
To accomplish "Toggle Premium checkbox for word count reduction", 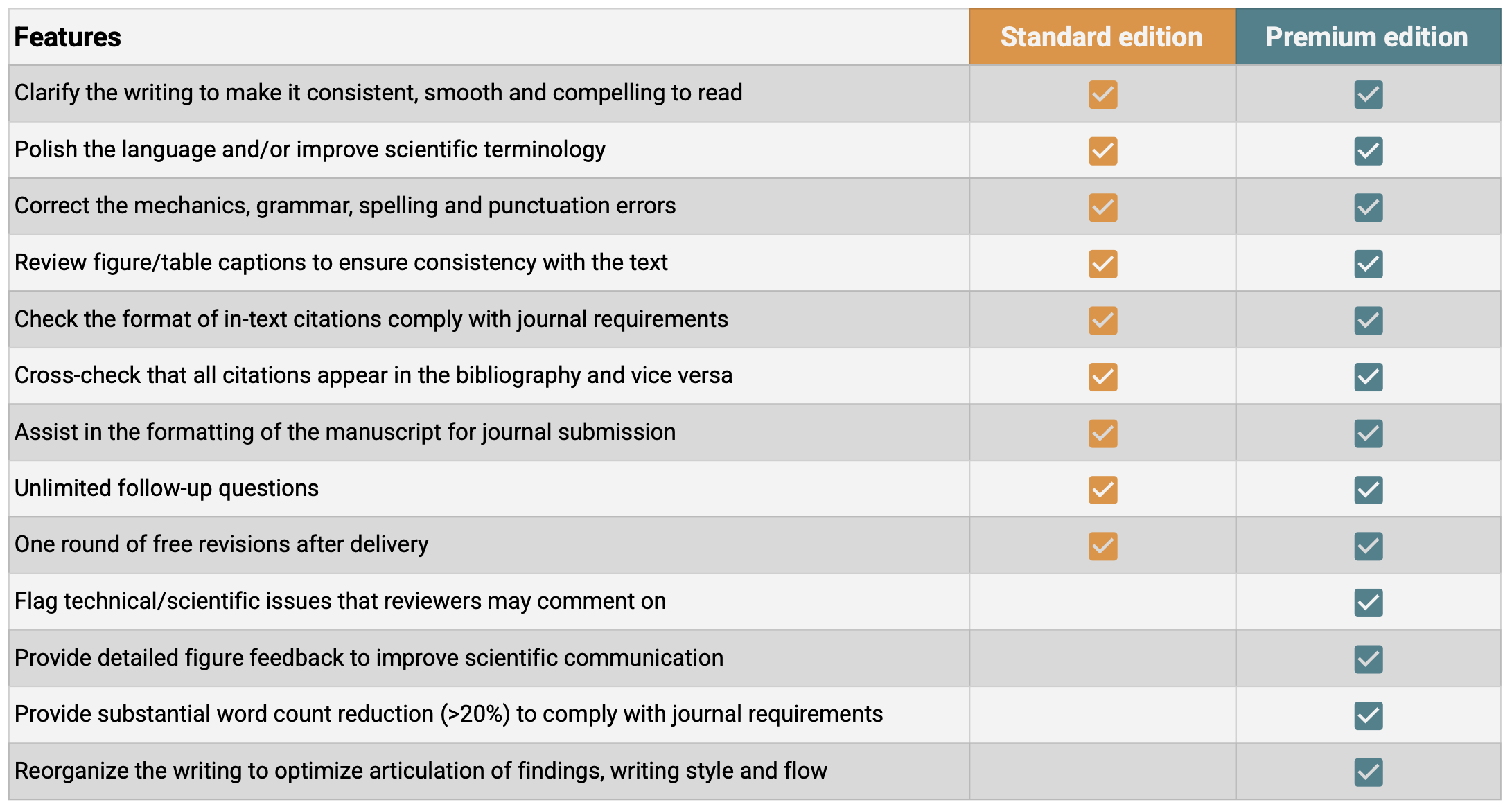I will click(1368, 715).
